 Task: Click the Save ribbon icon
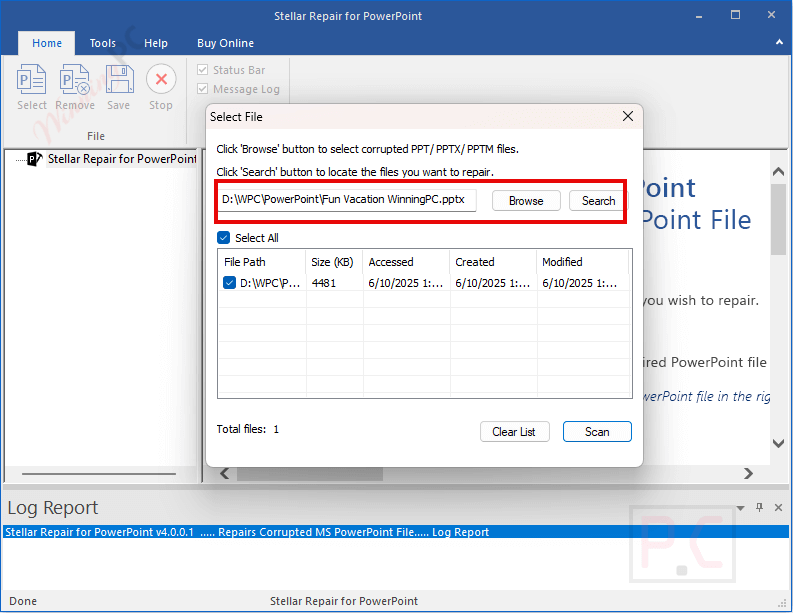[119, 79]
